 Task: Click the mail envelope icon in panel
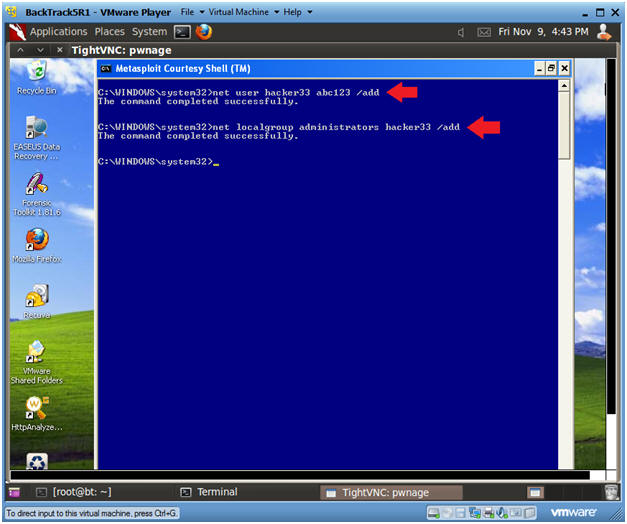(484, 32)
